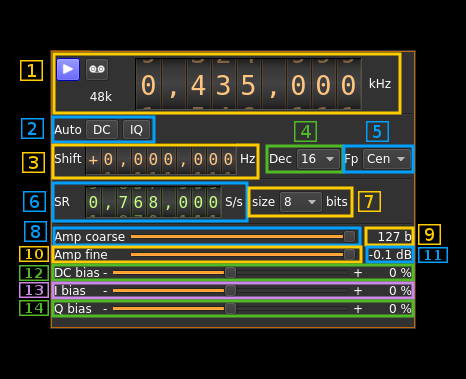Click the 7 digit in the SR sample rate dial
Screen dimensions: 466x379
[123, 202]
